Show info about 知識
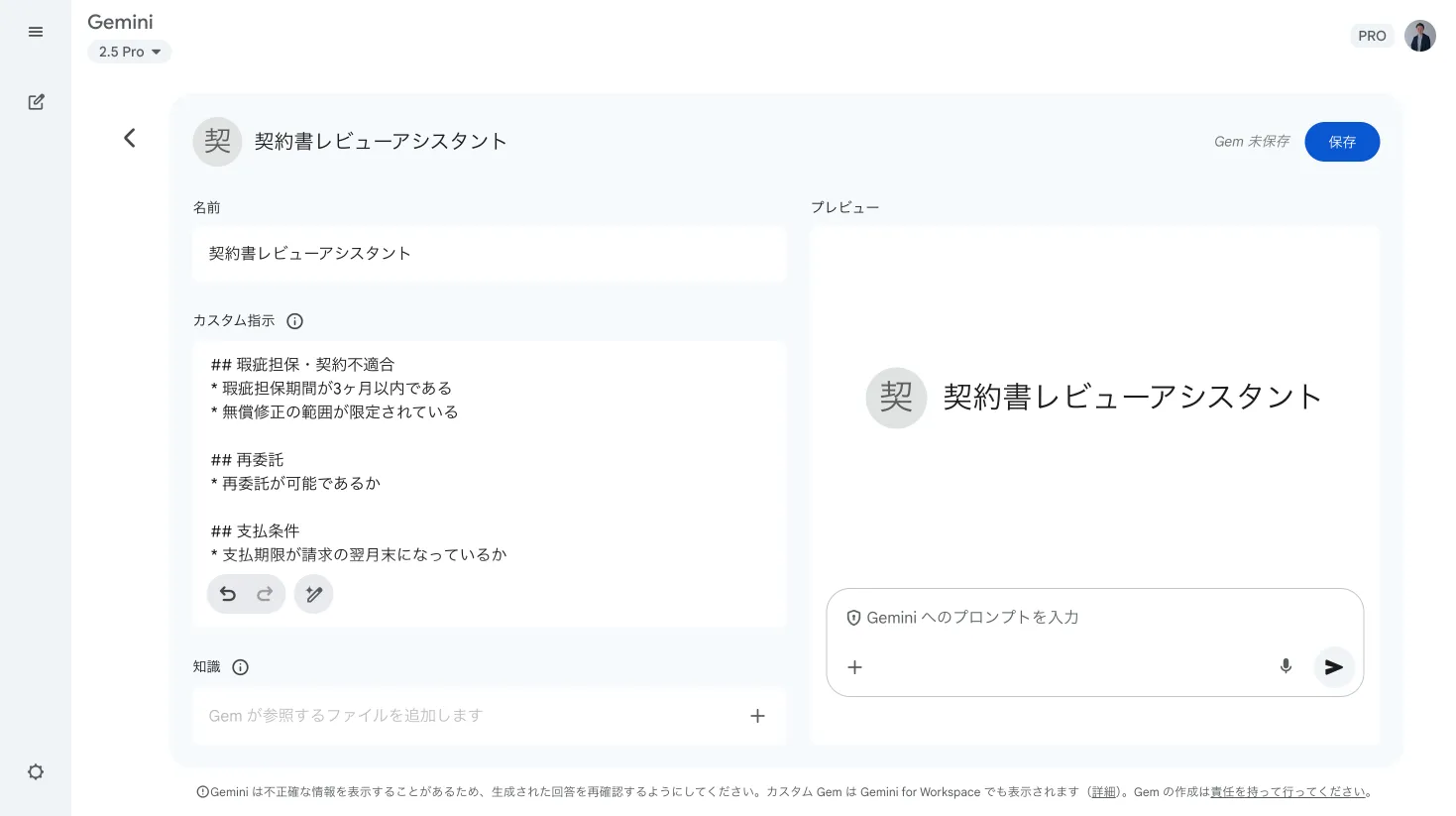 (240, 667)
